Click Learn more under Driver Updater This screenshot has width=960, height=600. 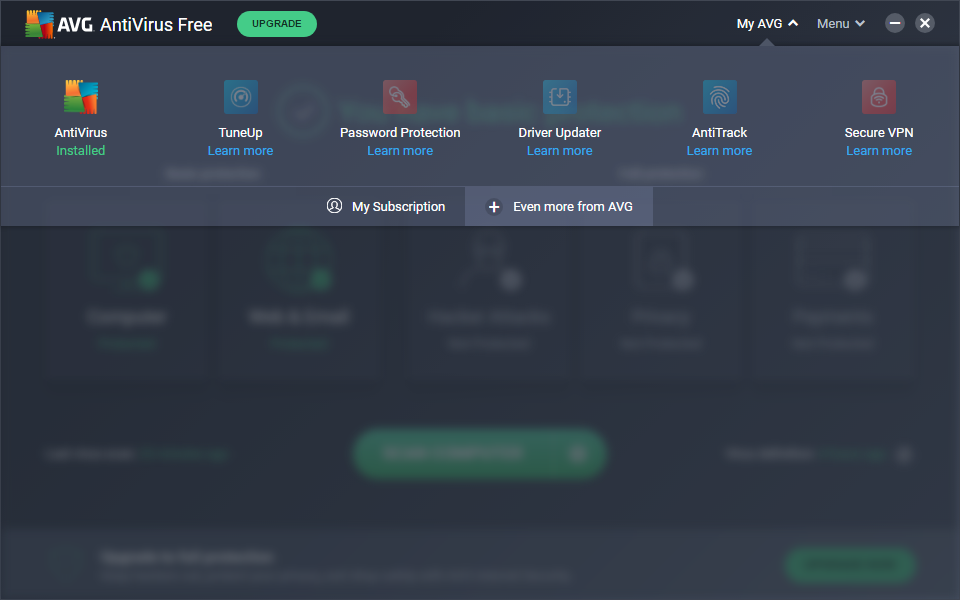[560, 151]
